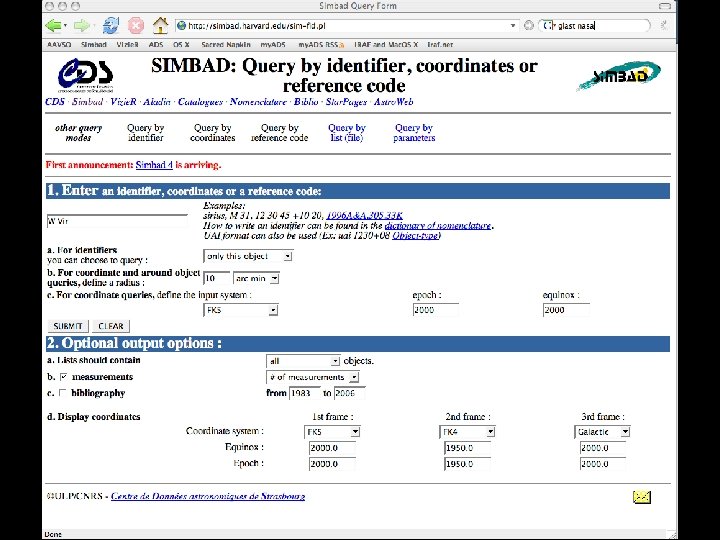Open the myADS bookmark

click(x=273, y=45)
